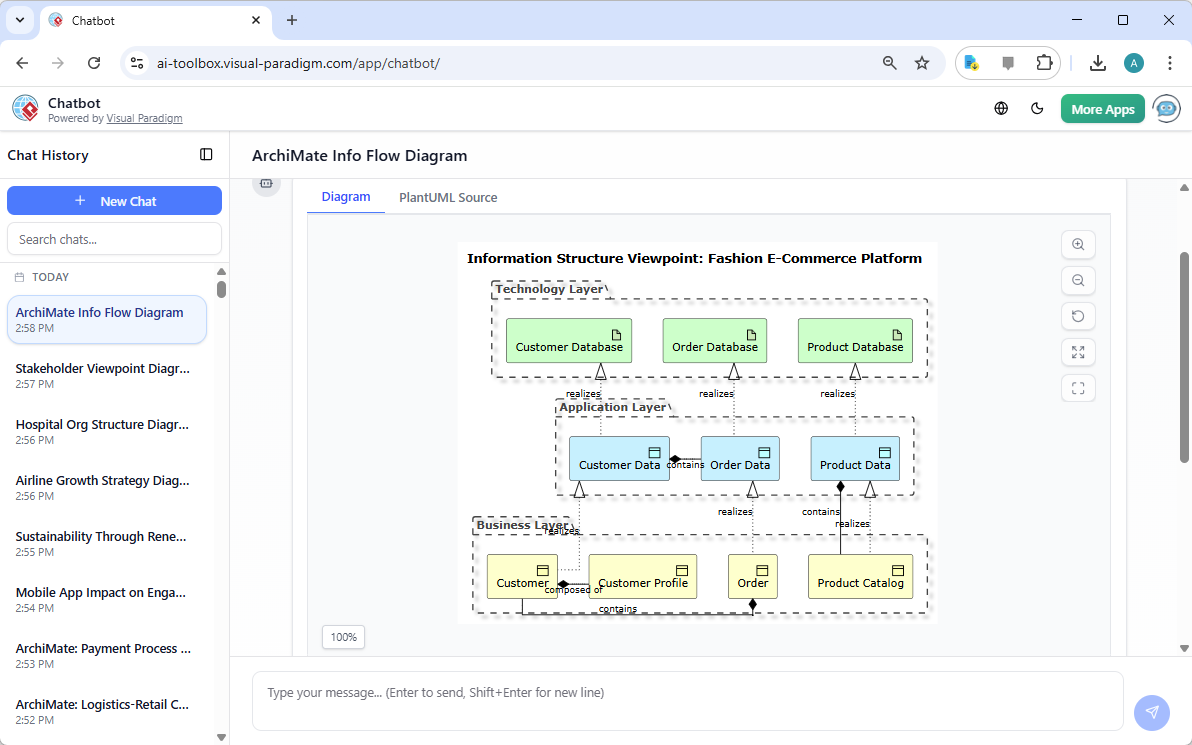Open the Visual Paradigm link
The image size is (1192, 745).
pos(144,117)
